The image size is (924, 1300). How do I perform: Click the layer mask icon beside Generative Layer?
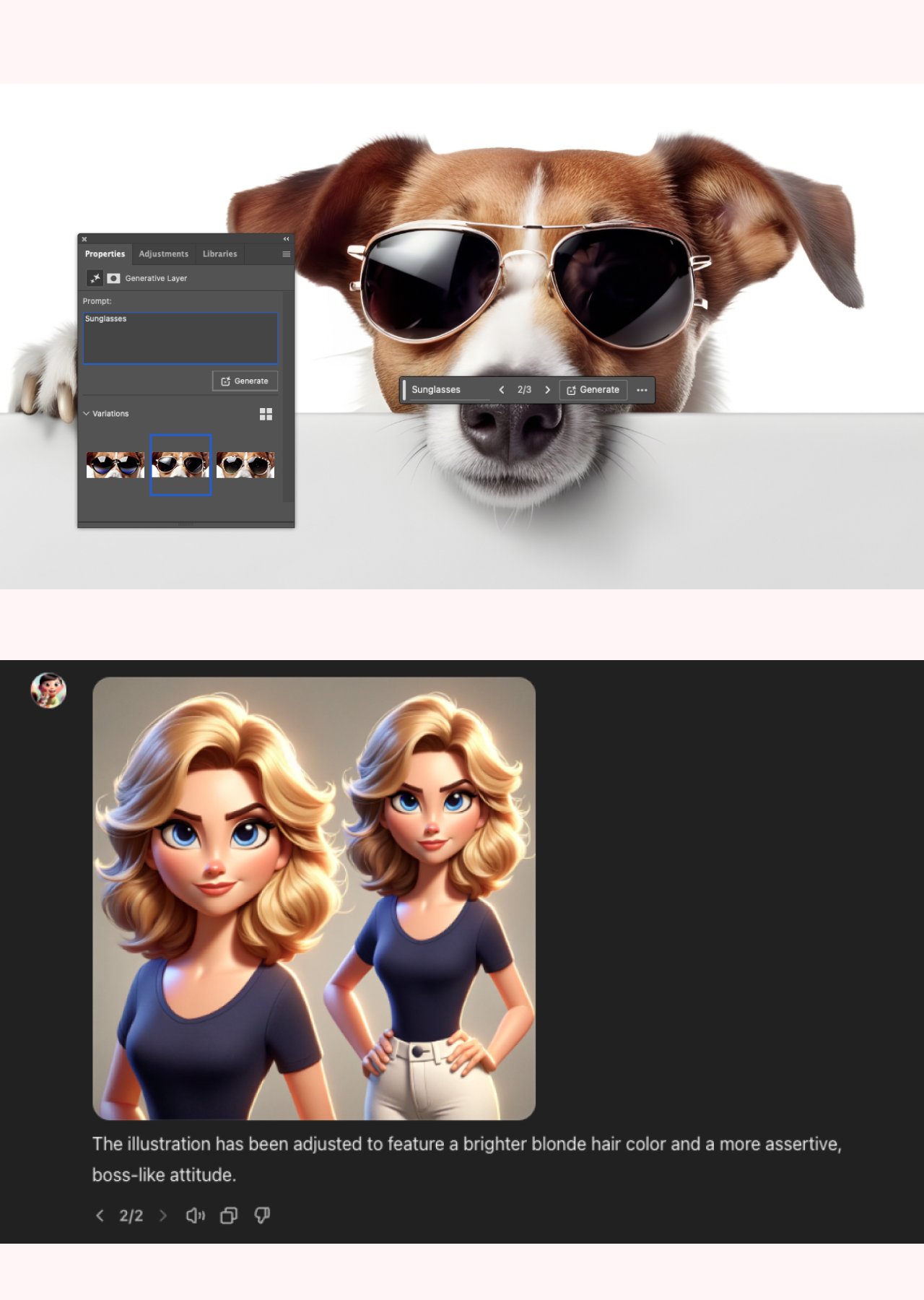pyautogui.click(x=113, y=278)
